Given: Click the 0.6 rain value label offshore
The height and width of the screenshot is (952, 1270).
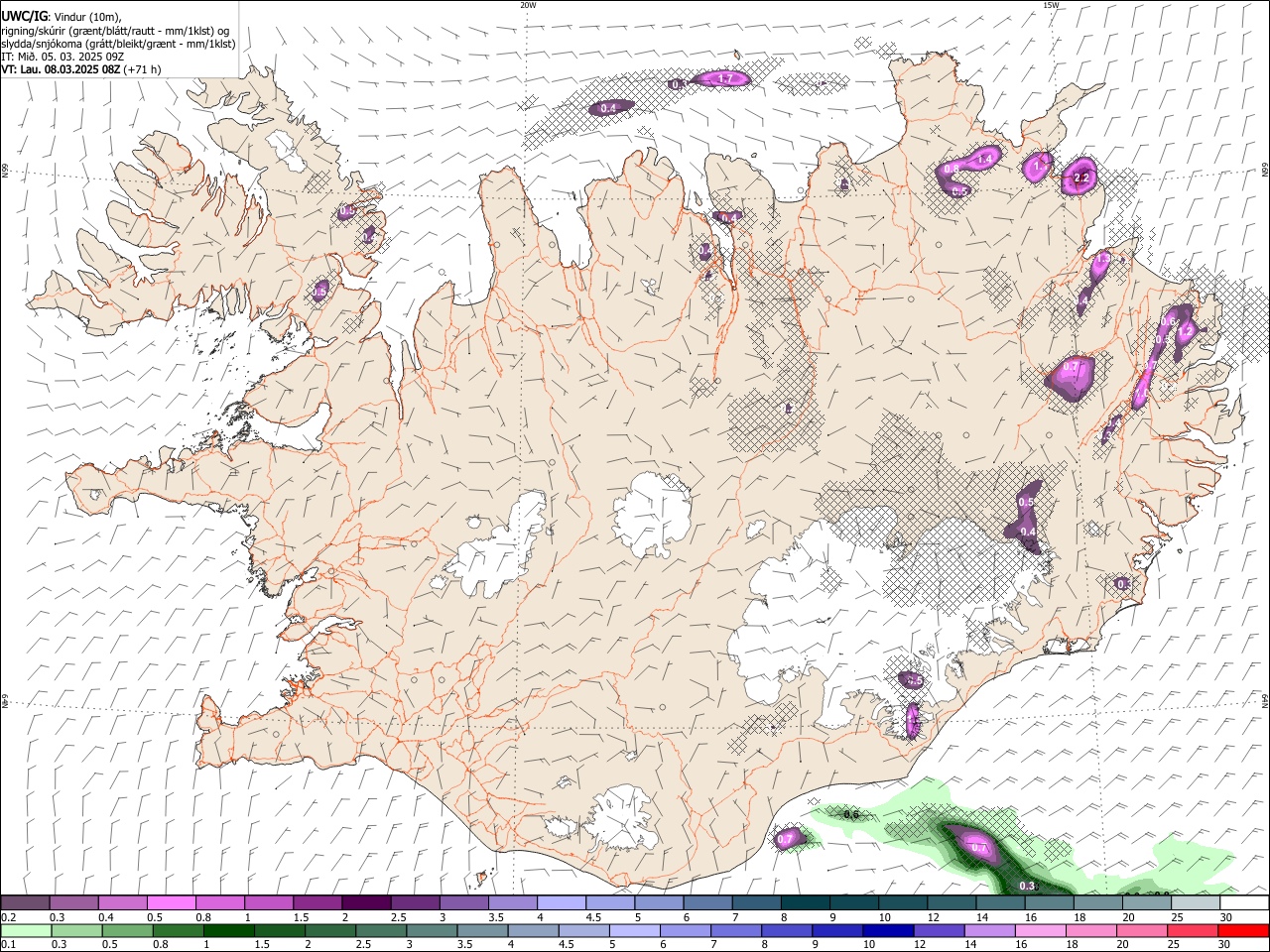Looking at the screenshot, I should click(850, 814).
